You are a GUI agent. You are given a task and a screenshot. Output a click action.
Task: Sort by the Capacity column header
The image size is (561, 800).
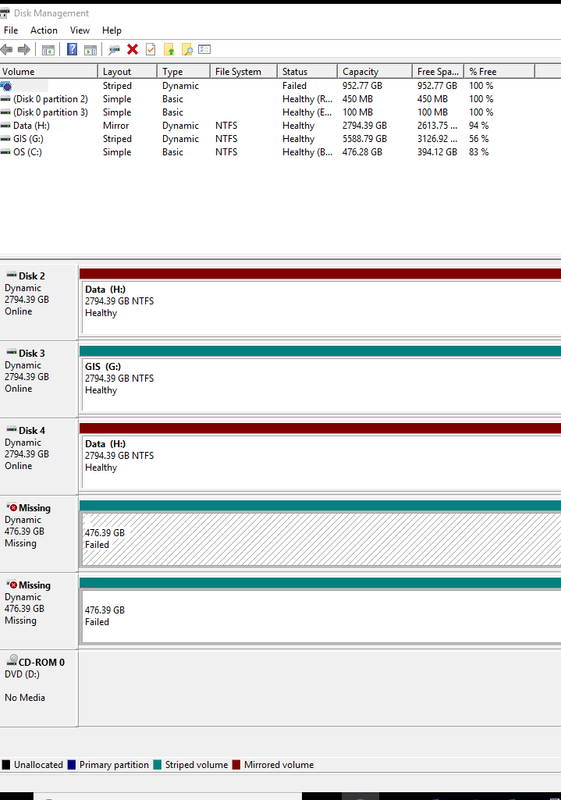pyautogui.click(x=374, y=71)
